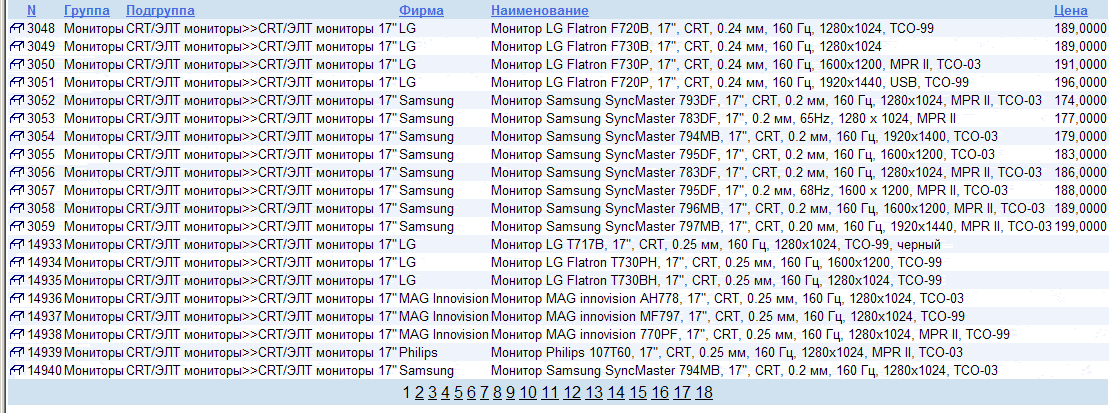Click the row icon beside item 3051

point(17,82)
